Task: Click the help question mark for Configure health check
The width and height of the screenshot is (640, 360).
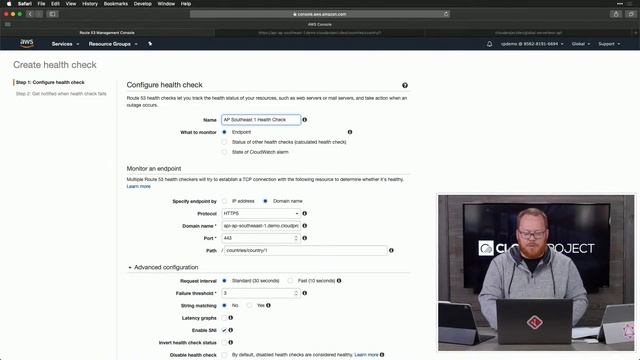Action: [404, 85]
